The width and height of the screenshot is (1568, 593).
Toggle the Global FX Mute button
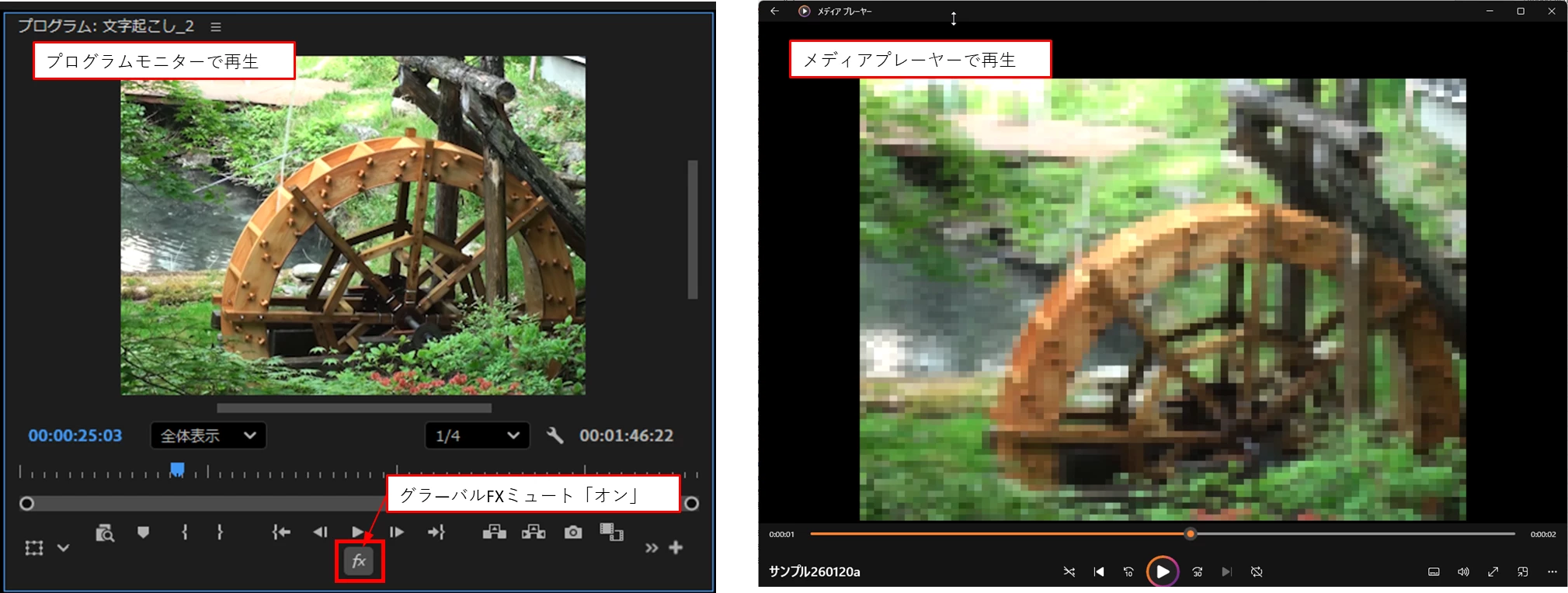tap(359, 561)
